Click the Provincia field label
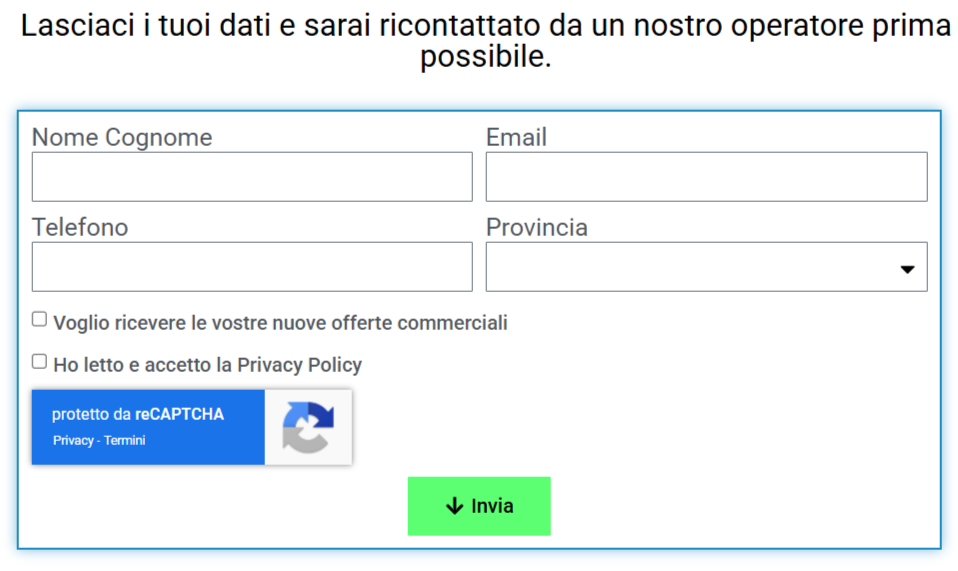The height and width of the screenshot is (571, 958). 536,227
